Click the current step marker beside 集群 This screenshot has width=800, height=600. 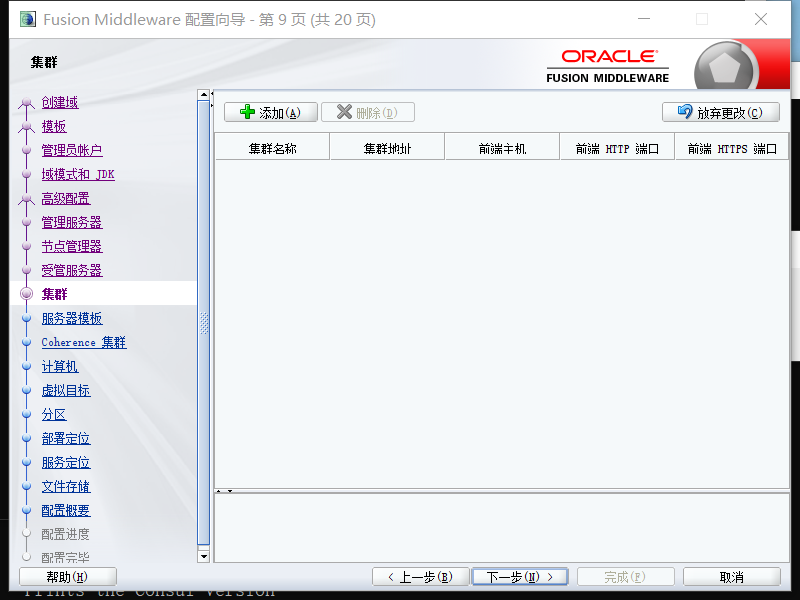coord(25,294)
